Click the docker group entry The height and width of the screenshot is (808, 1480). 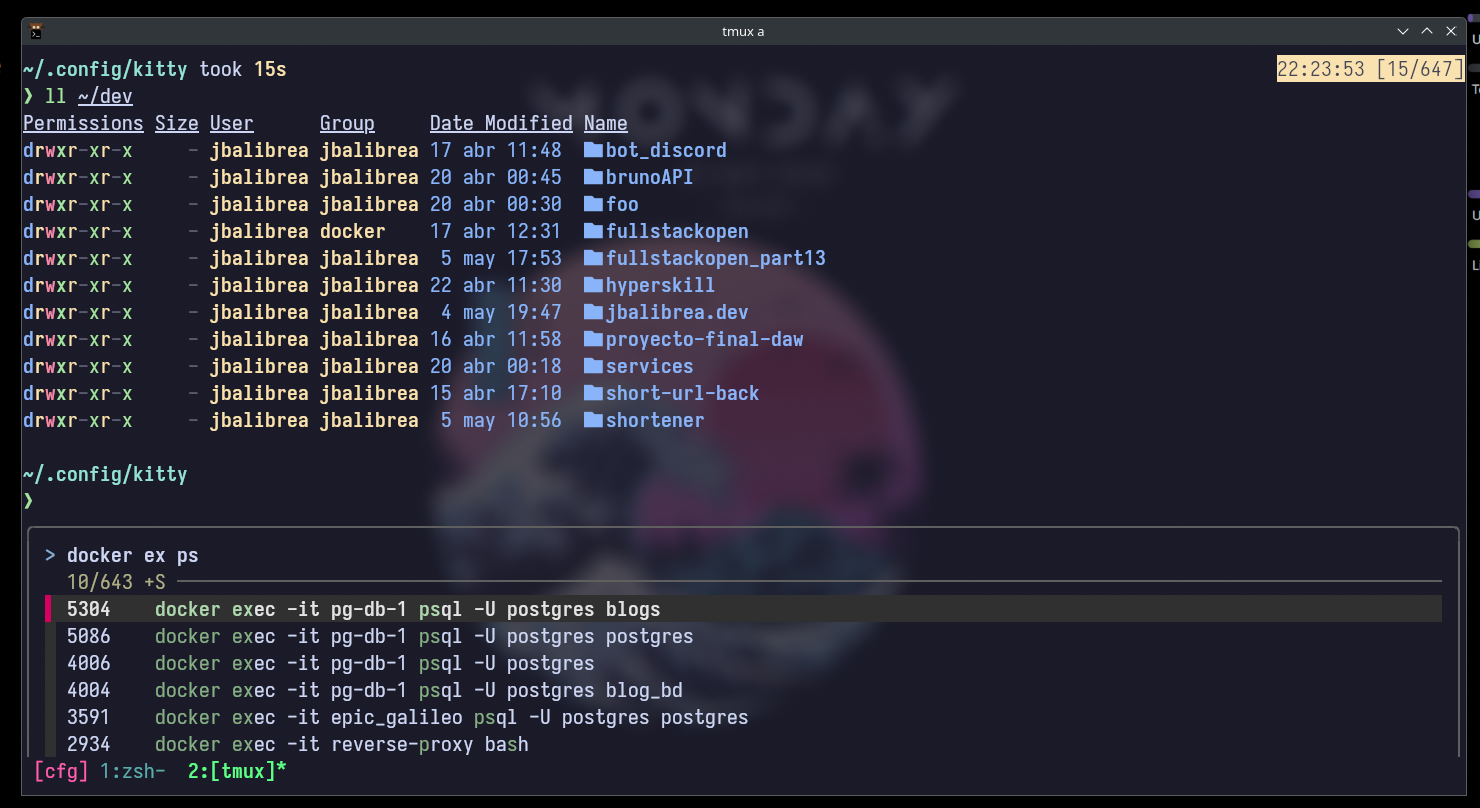353,231
